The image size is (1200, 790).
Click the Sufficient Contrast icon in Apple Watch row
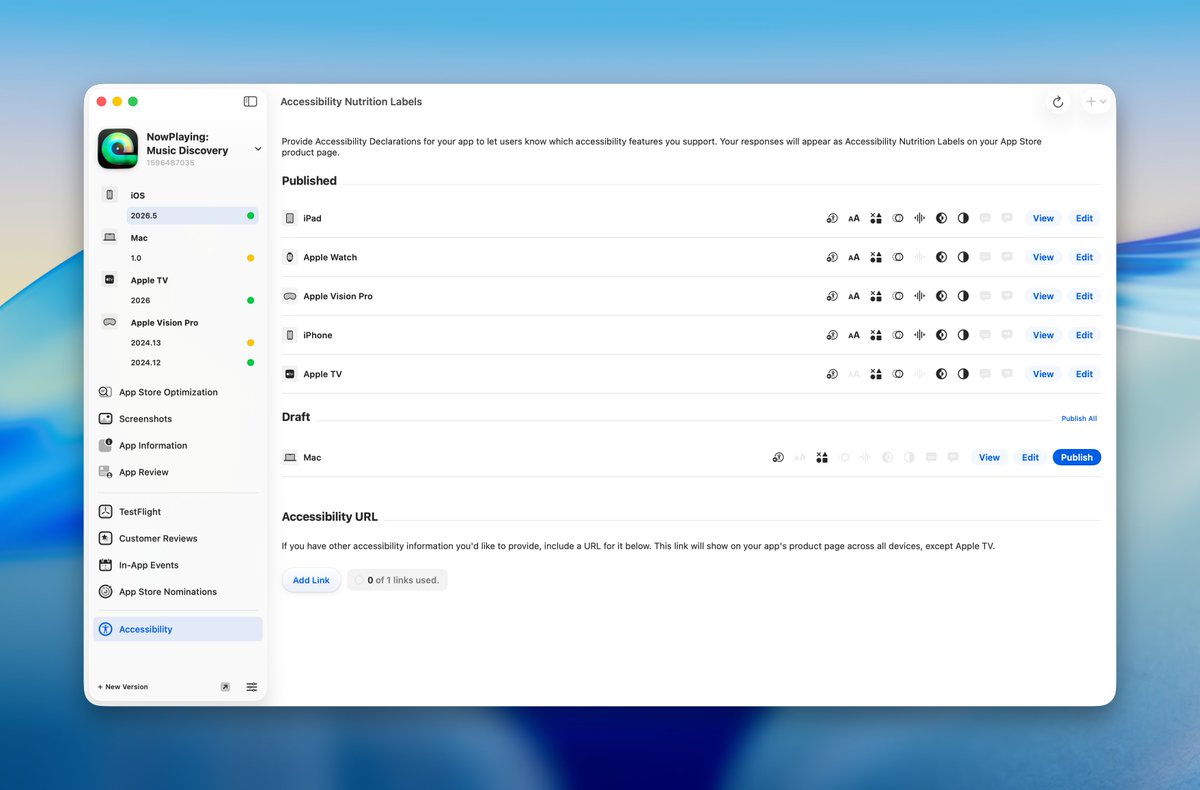963,257
